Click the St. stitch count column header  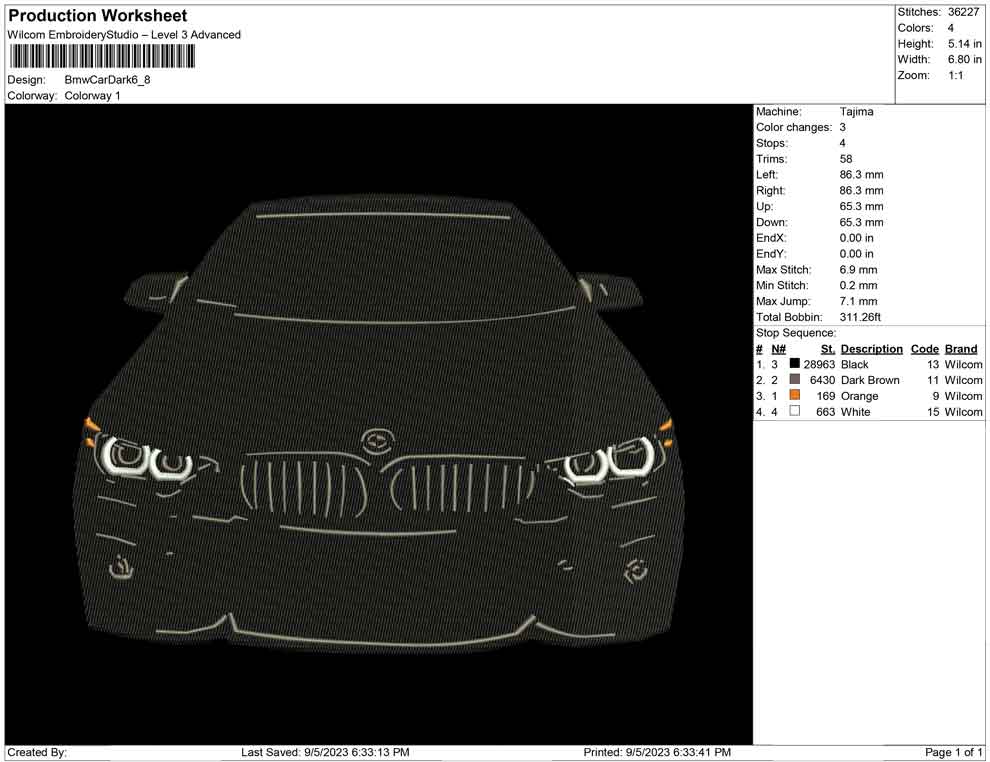pos(827,349)
